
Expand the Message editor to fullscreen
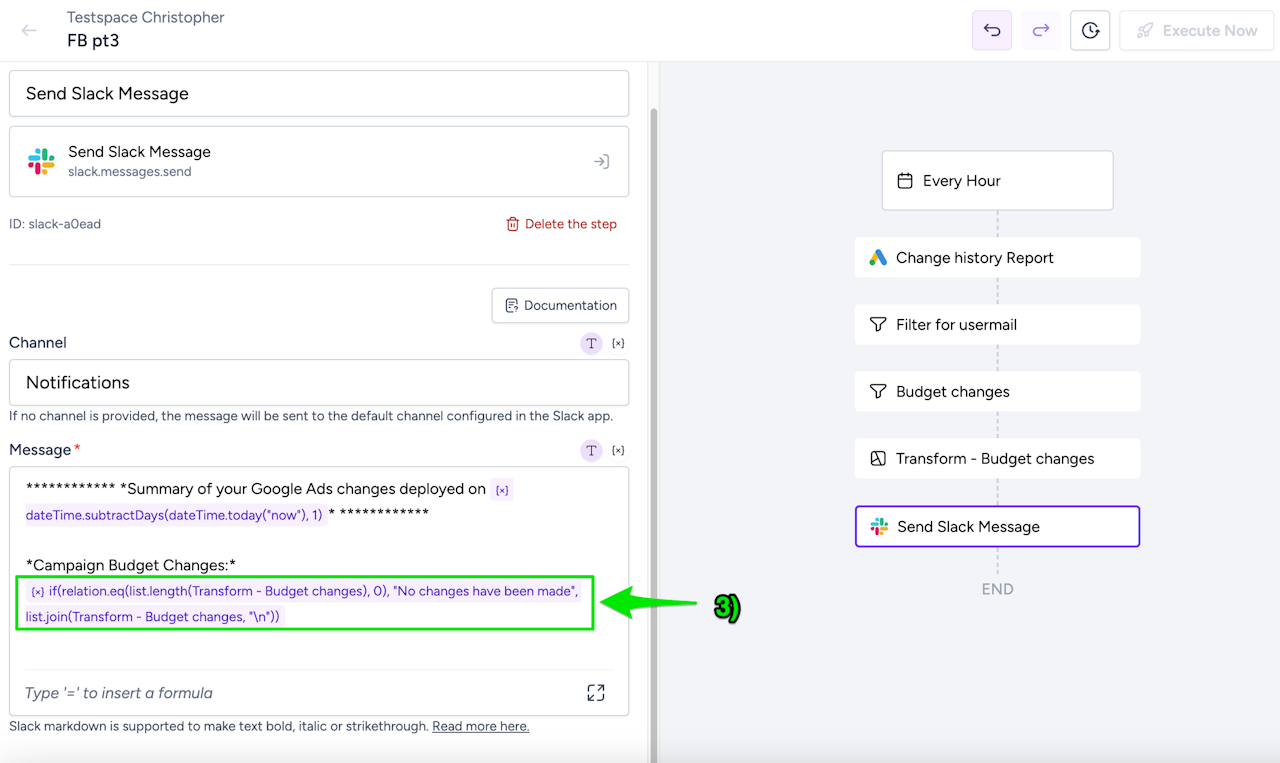click(x=596, y=693)
